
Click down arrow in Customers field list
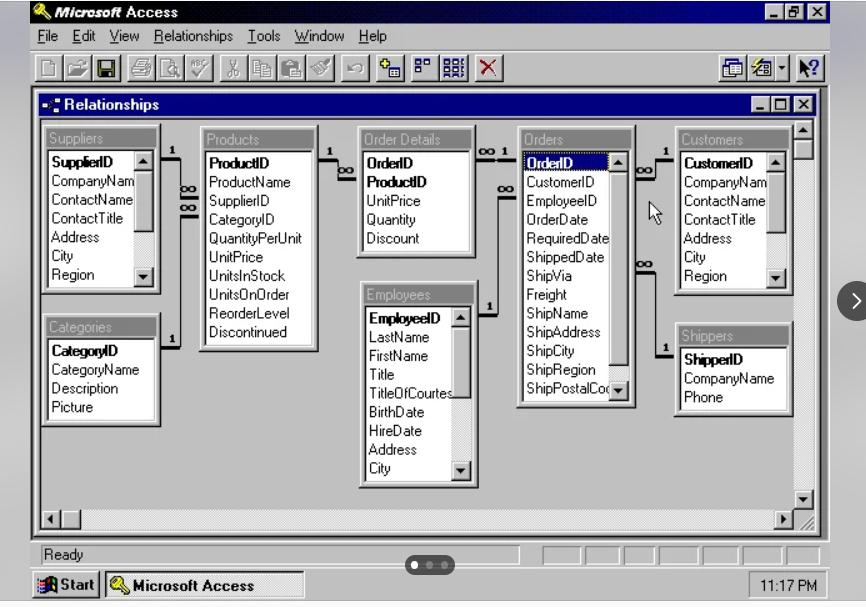pos(776,278)
